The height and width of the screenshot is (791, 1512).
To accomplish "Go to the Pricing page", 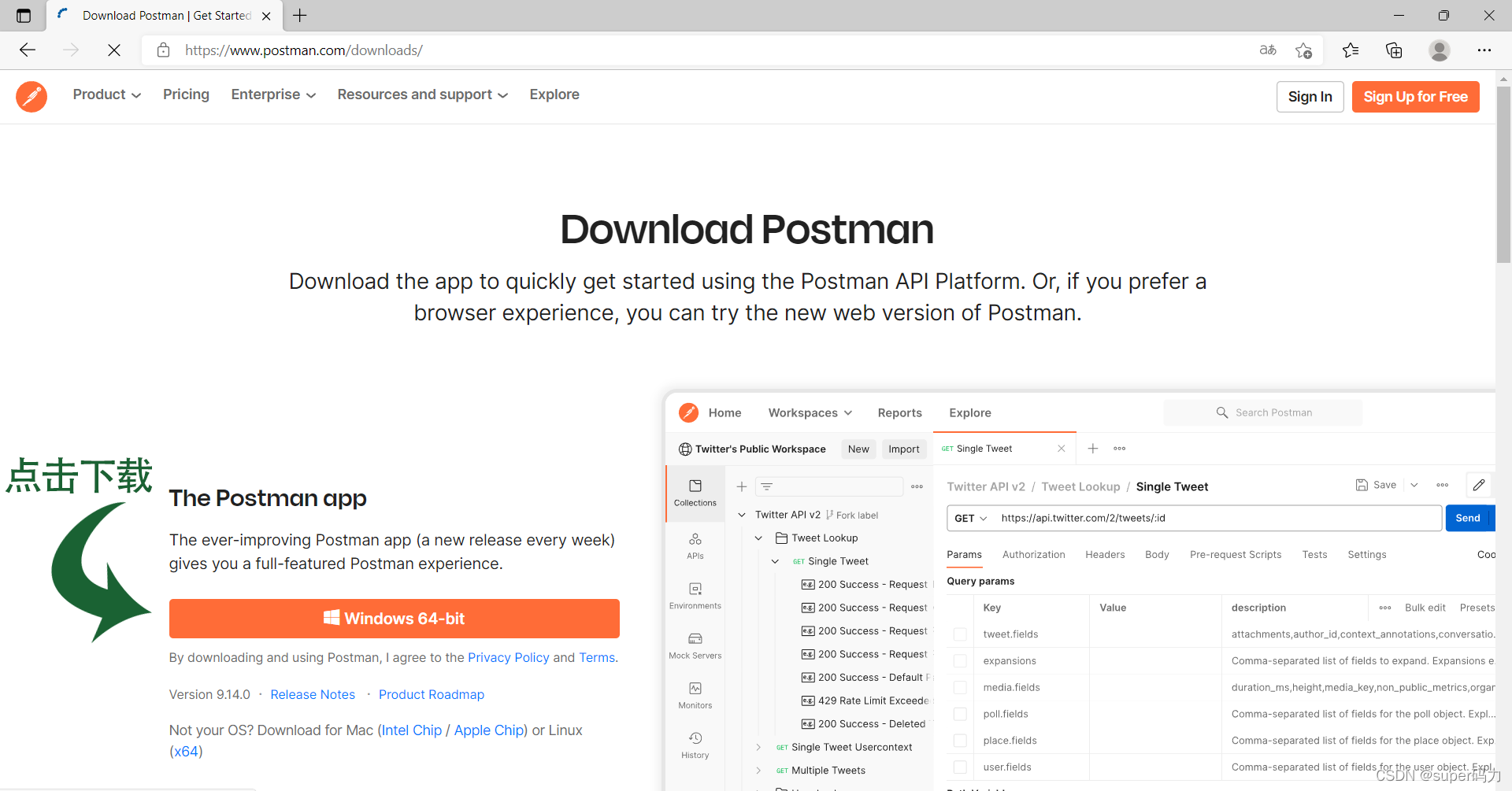I will (x=186, y=94).
